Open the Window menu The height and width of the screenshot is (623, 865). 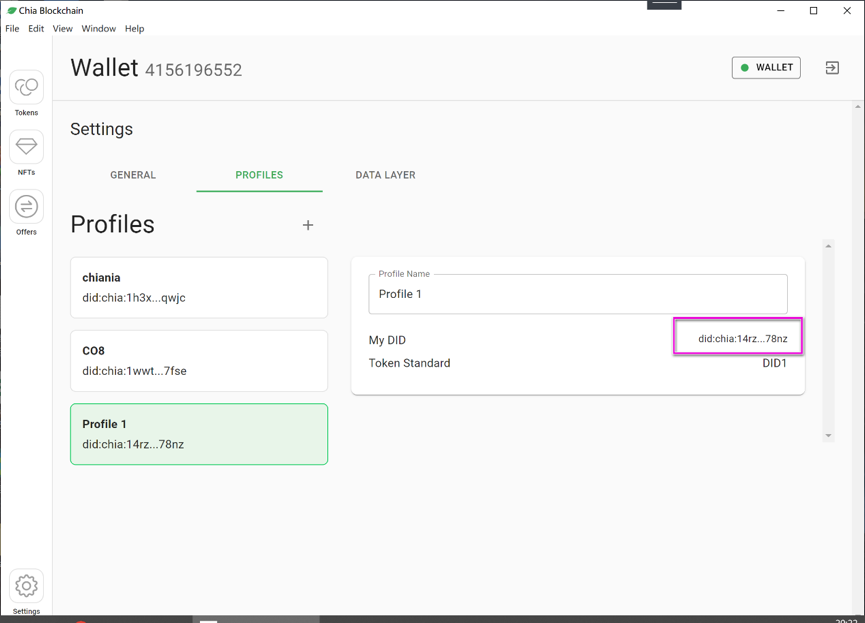click(99, 29)
